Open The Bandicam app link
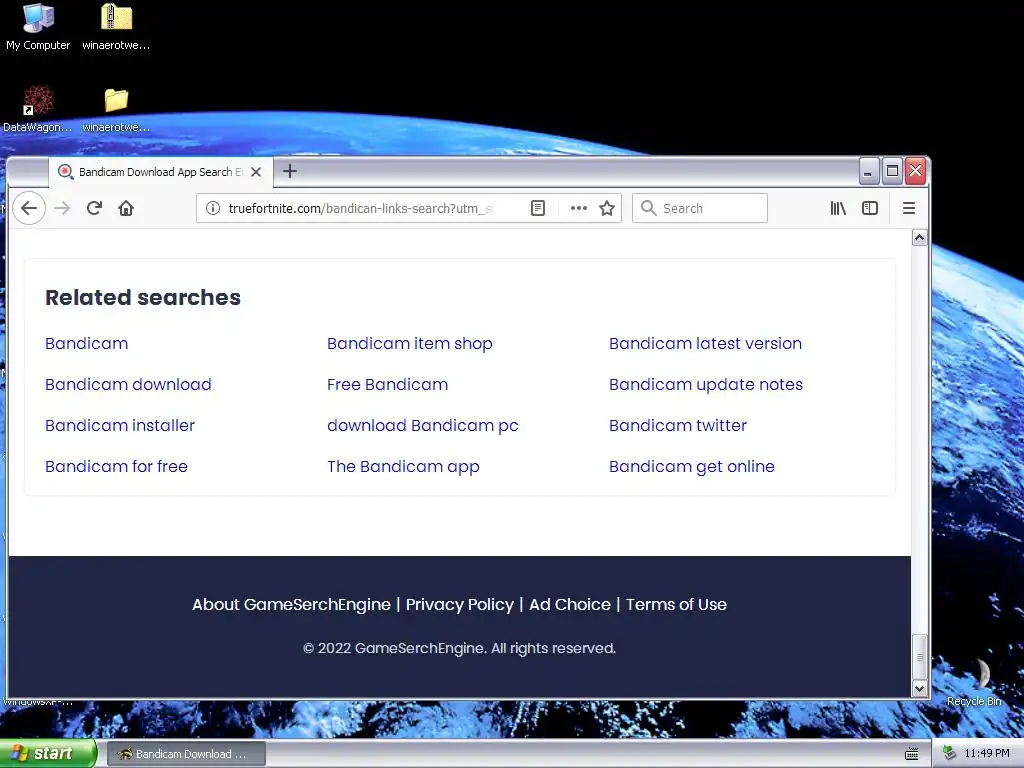 click(403, 467)
